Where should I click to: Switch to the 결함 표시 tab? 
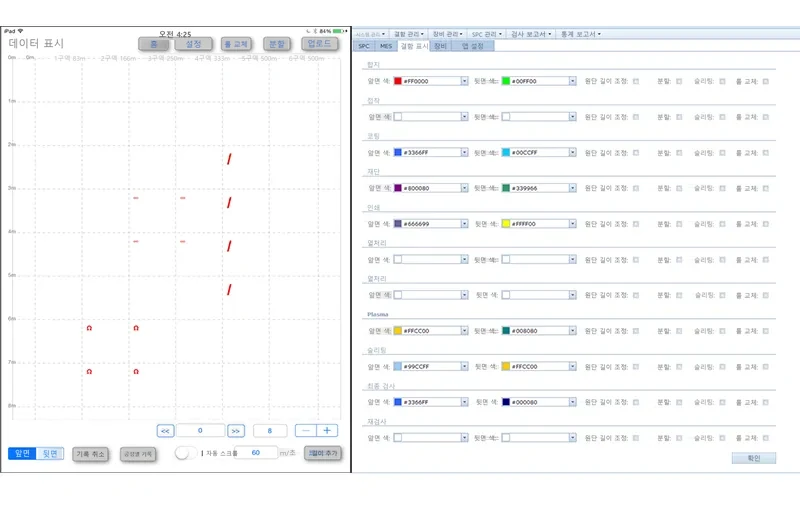414,46
